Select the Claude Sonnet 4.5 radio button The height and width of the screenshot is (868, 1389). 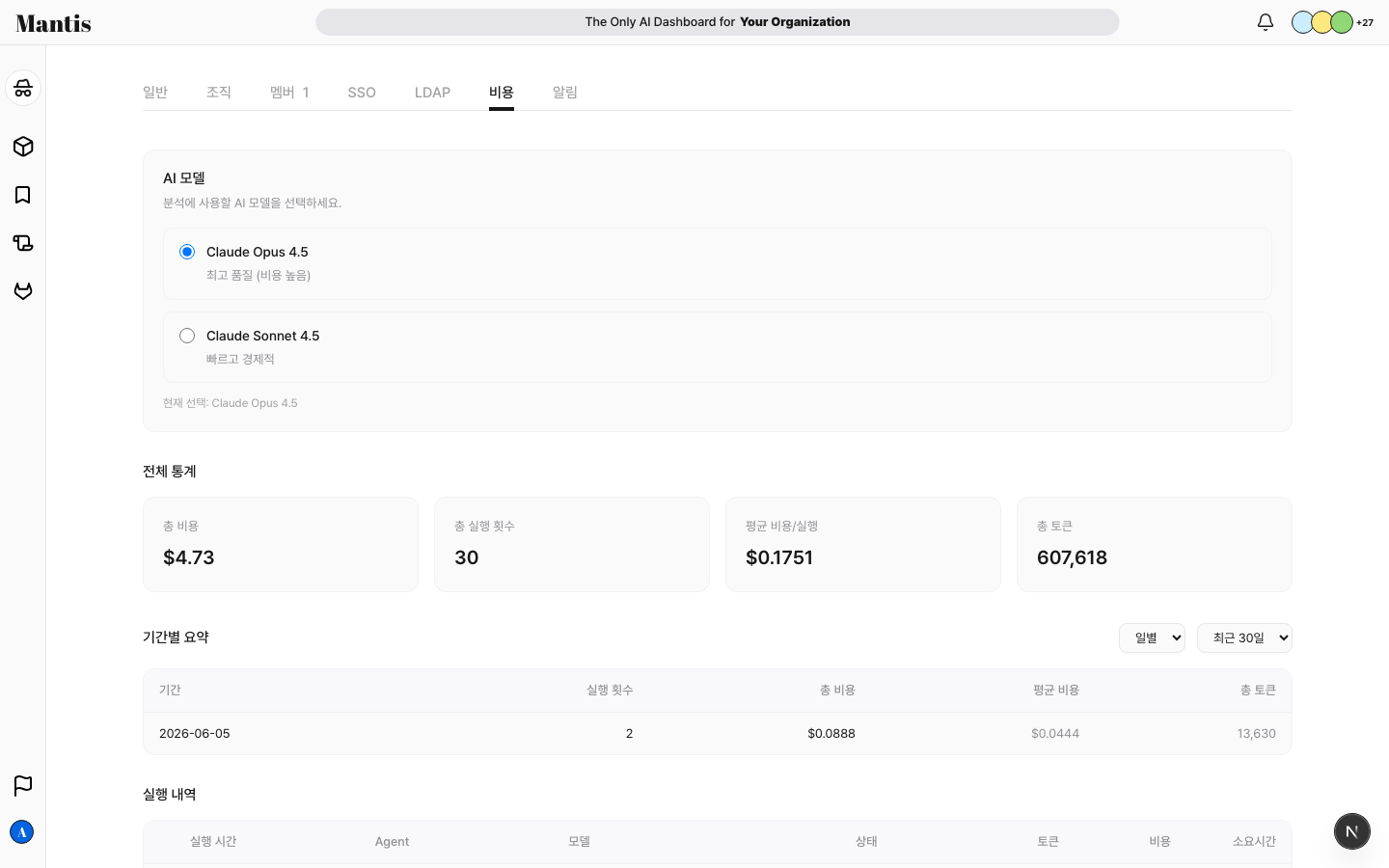pos(187,336)
